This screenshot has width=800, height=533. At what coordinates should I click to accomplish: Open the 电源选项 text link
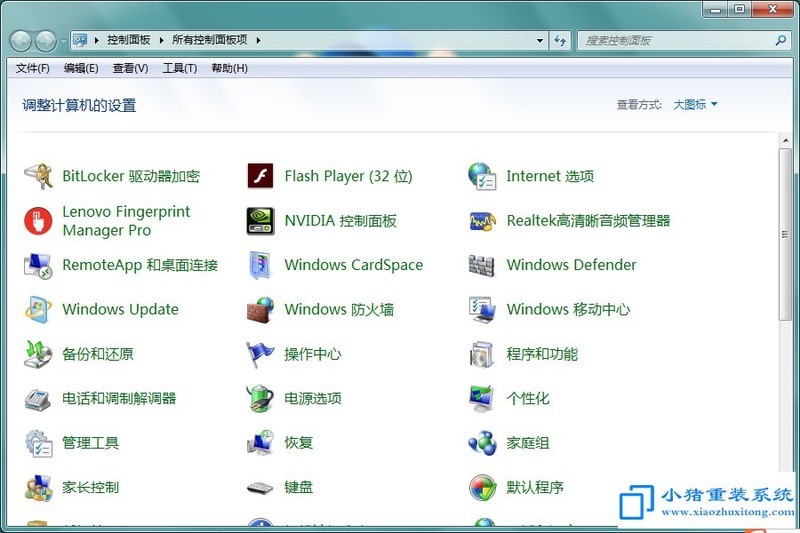[x=313, y=398]
